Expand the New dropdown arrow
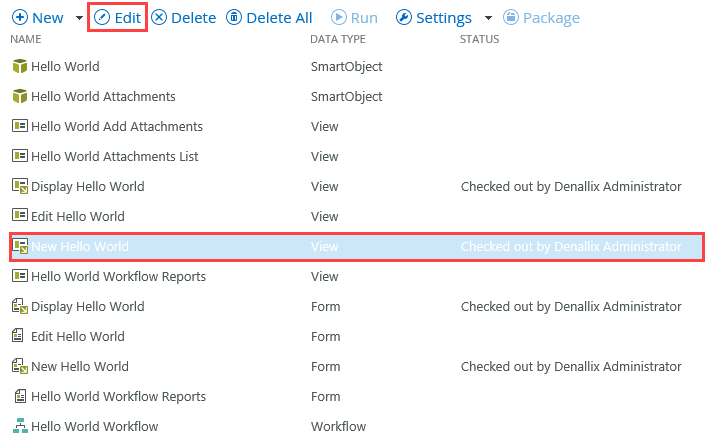The height and width of the screenshot is (448, 705). tap(79, 19)
